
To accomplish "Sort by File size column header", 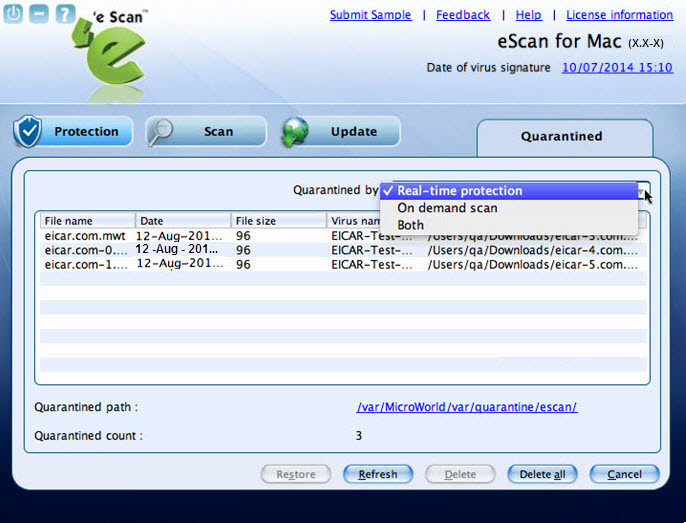I will click(x=278, y=221).
